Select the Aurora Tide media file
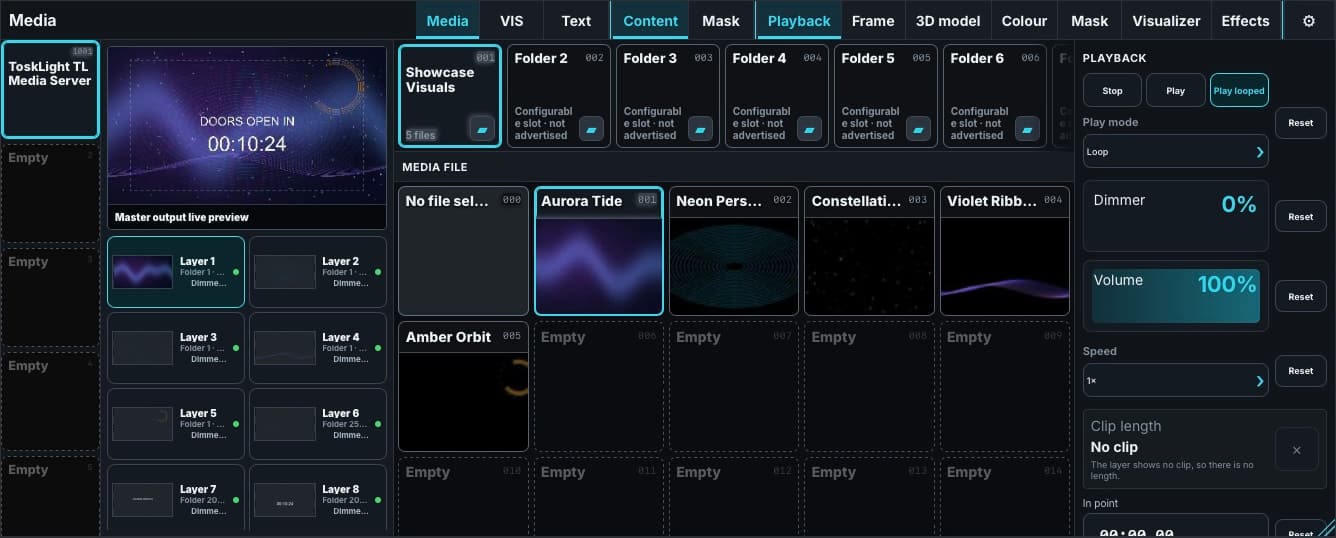 pos(599,251)
